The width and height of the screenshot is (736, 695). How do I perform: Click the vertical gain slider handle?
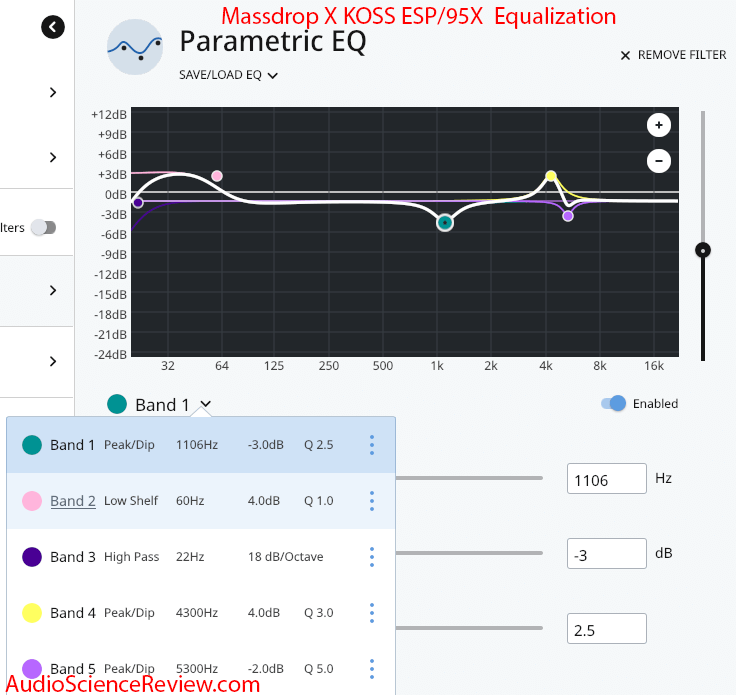point(703,250)
